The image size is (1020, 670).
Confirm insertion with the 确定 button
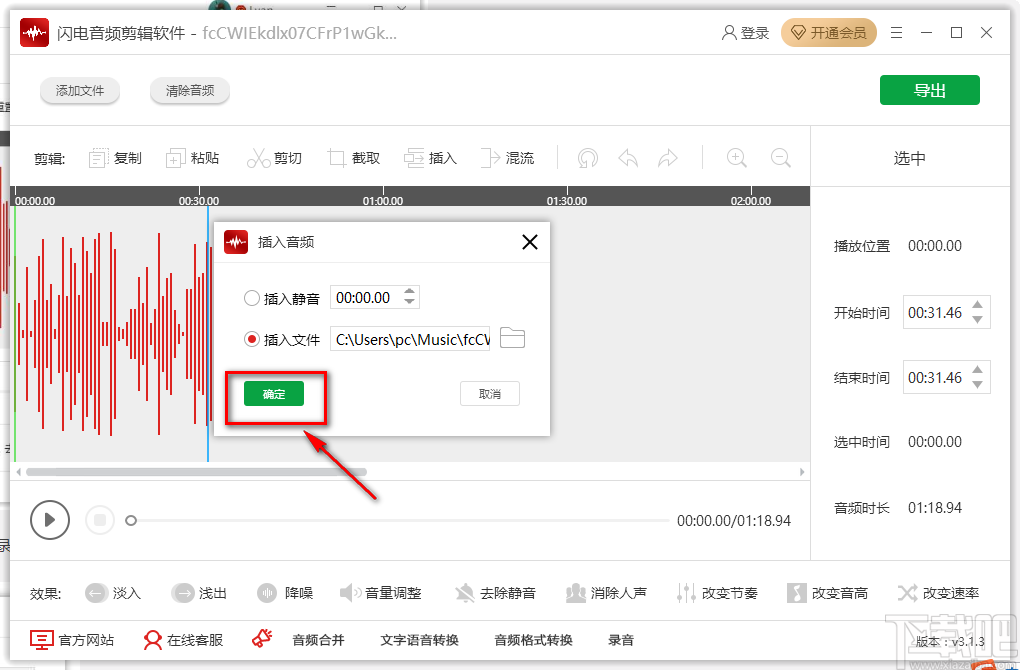(x=275, y=393)
